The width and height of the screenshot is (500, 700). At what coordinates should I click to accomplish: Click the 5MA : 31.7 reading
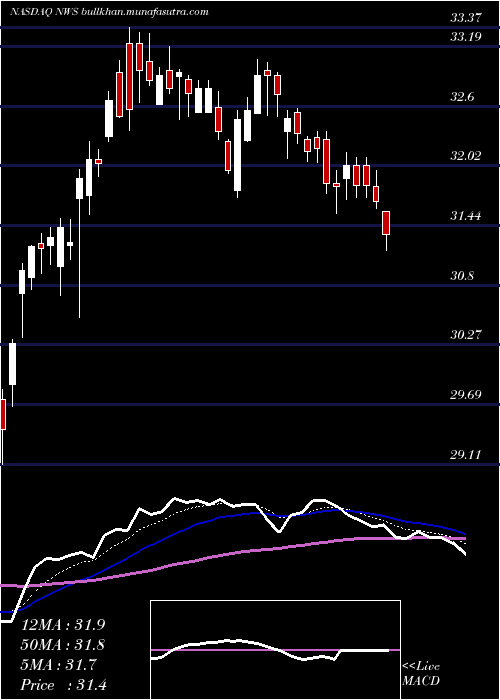tap(58, 665)
